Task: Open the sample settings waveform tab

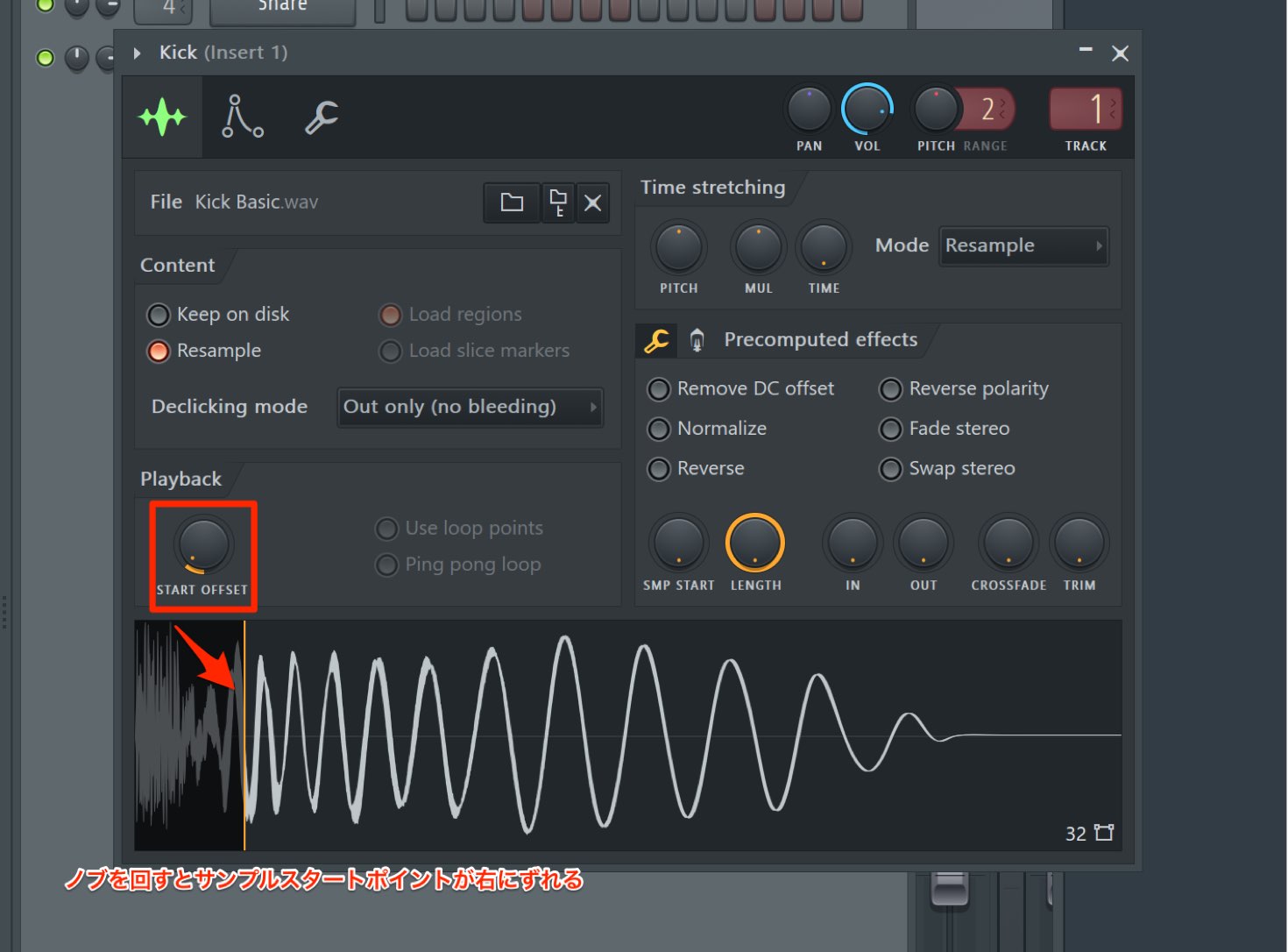Action: (162, 117)
